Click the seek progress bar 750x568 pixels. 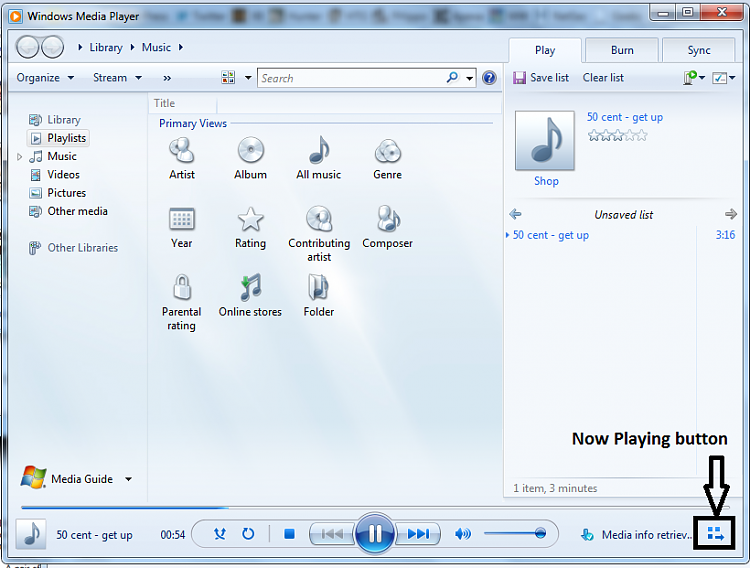(375, 507)
